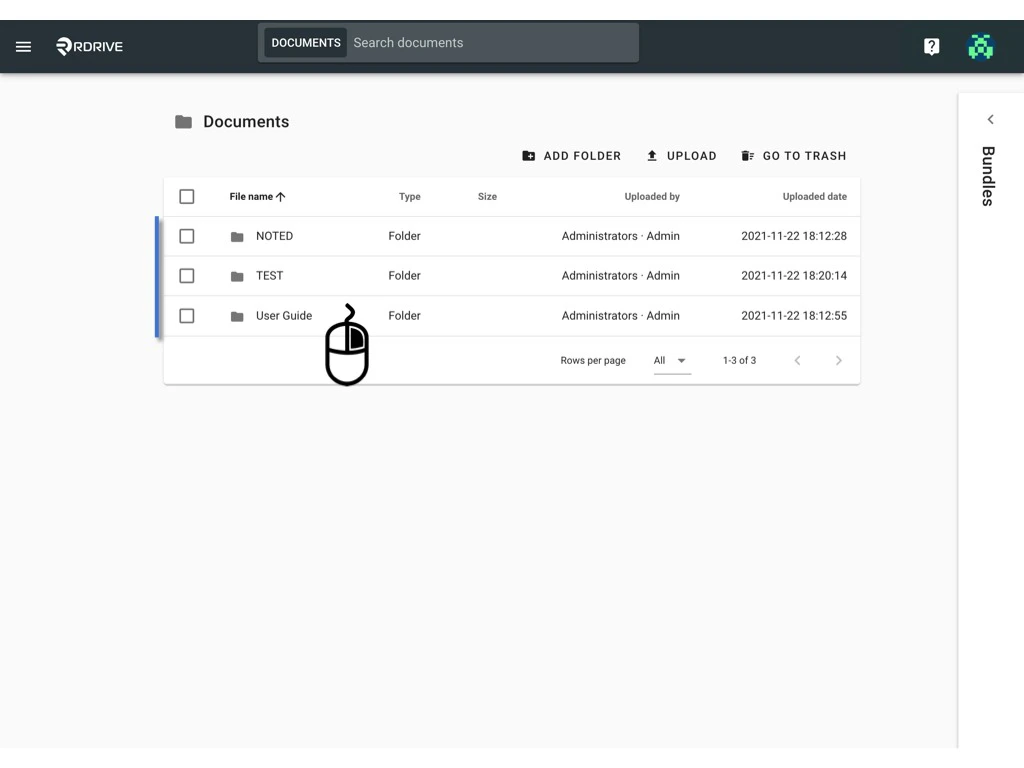Screen dimensions: 1024x768
Task: Click the ADD FOLDER button
Action: (x=571, y=155)
